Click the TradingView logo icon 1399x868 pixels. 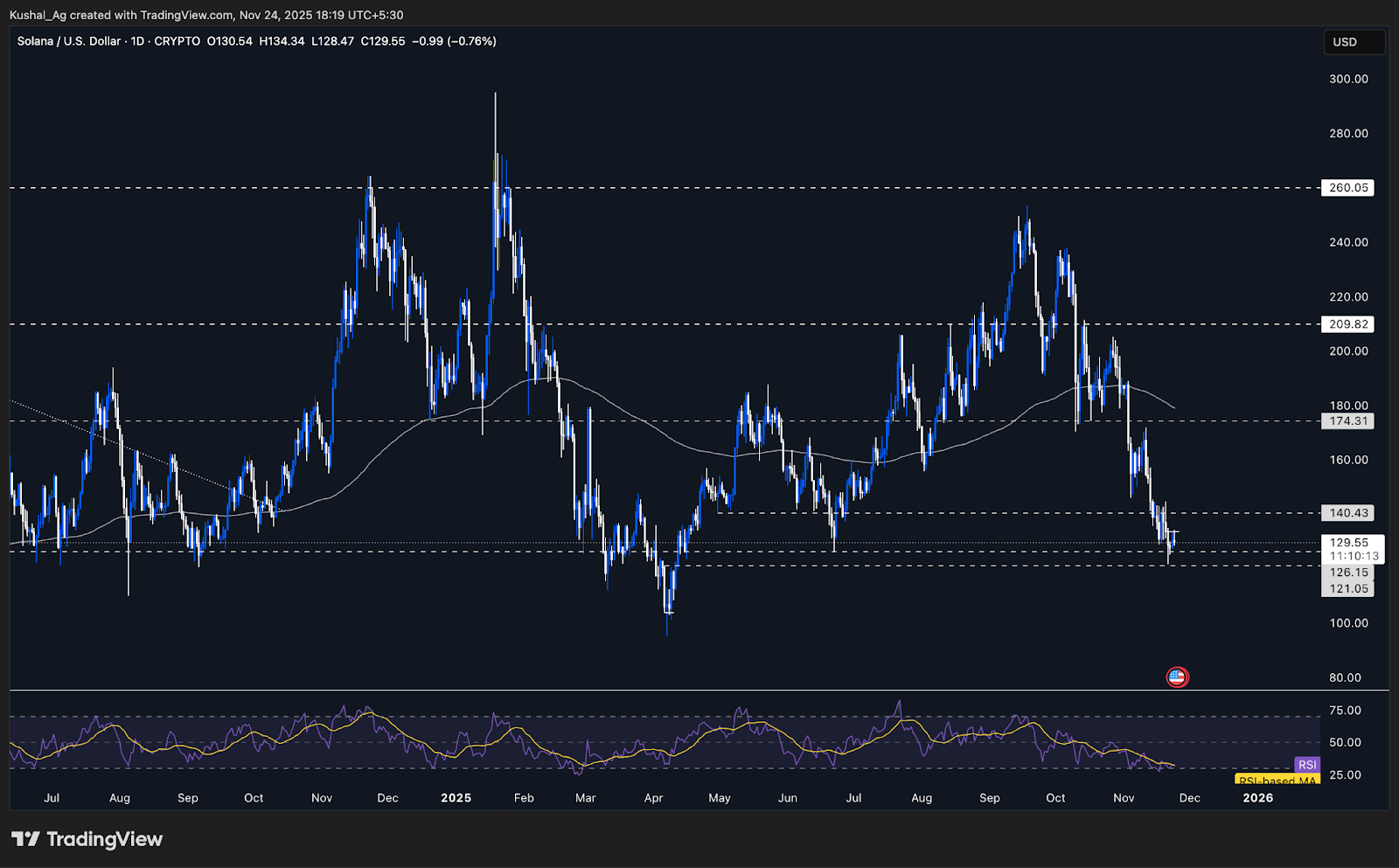click(x=25, y=839)
